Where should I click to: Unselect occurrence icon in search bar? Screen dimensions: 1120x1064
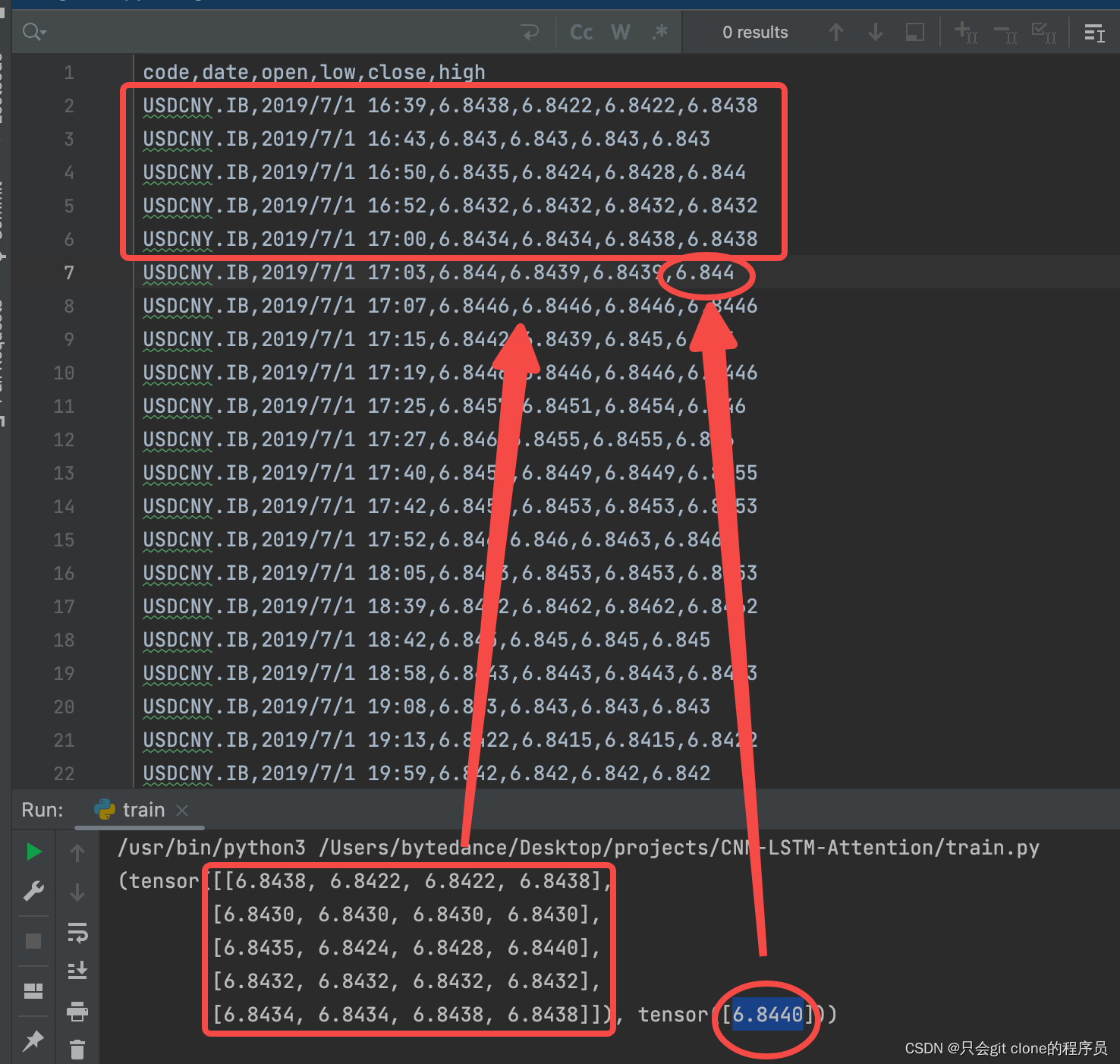click(x=1005, y=33)
